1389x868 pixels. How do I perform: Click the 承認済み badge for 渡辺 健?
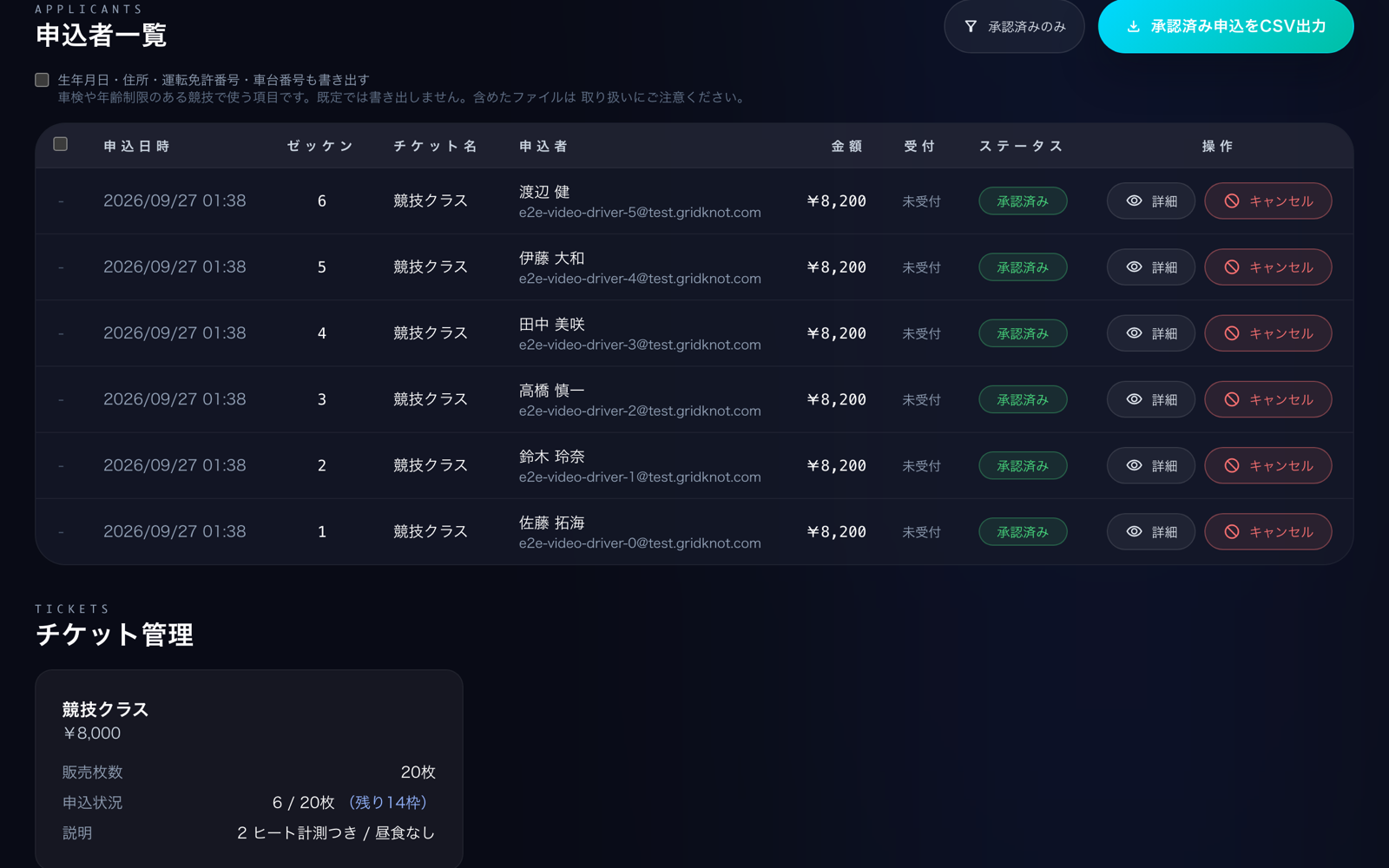[x=1023, y=201]
